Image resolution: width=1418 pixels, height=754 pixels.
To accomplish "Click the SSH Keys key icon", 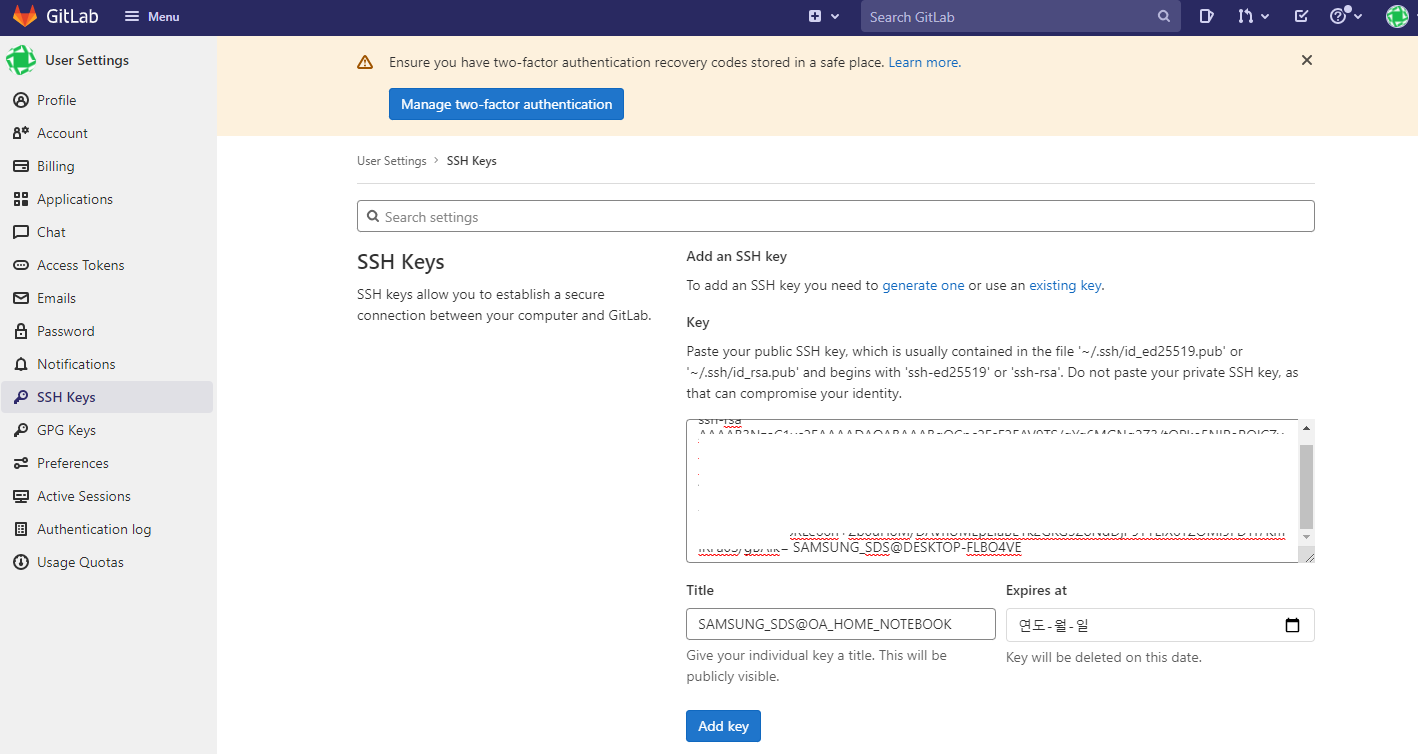I will [x=20, y=397].
